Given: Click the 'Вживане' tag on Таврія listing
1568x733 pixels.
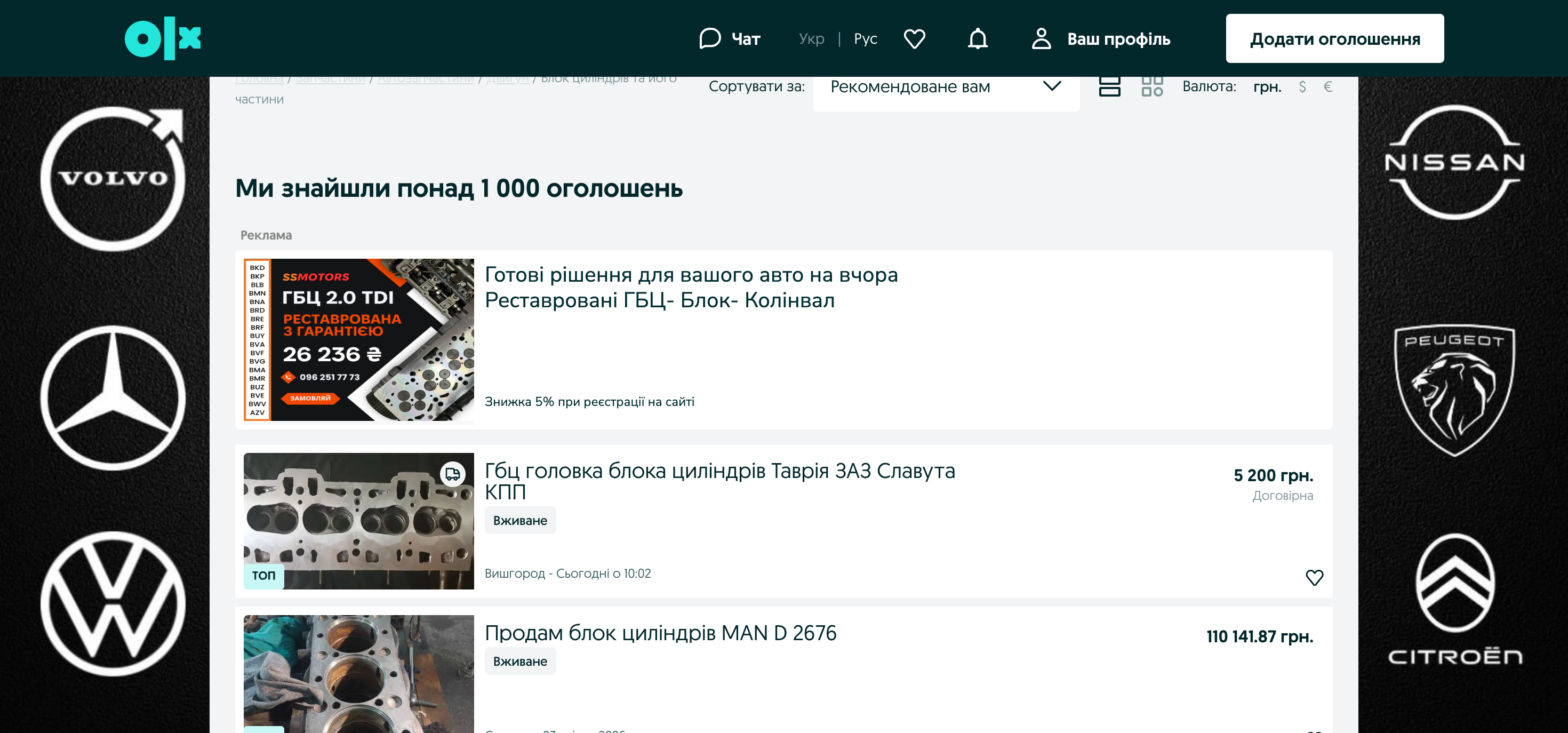Looking at the screenshot, I should tap(520, 521).
